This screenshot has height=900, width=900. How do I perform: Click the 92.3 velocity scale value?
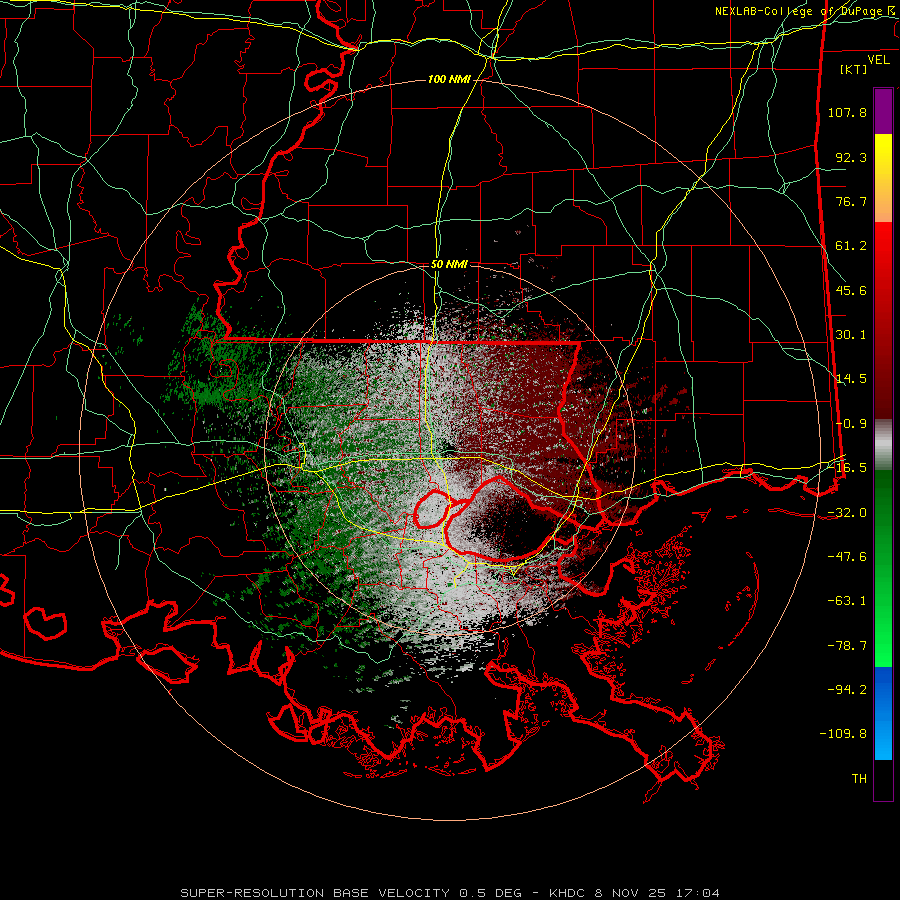point(851,157)
